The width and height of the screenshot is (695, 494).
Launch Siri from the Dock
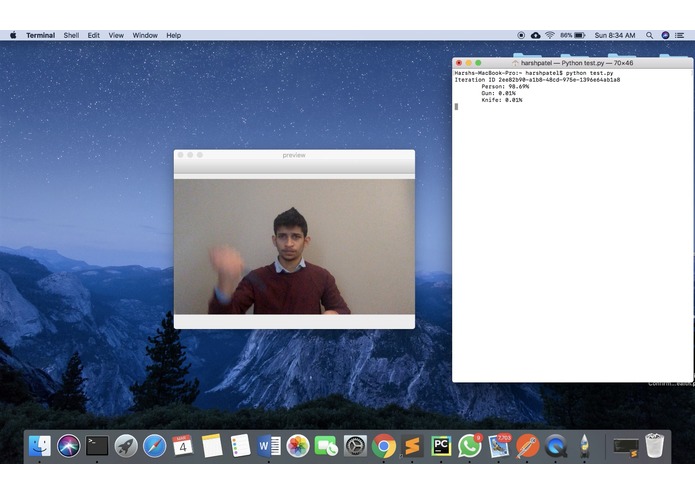[69, 446]
